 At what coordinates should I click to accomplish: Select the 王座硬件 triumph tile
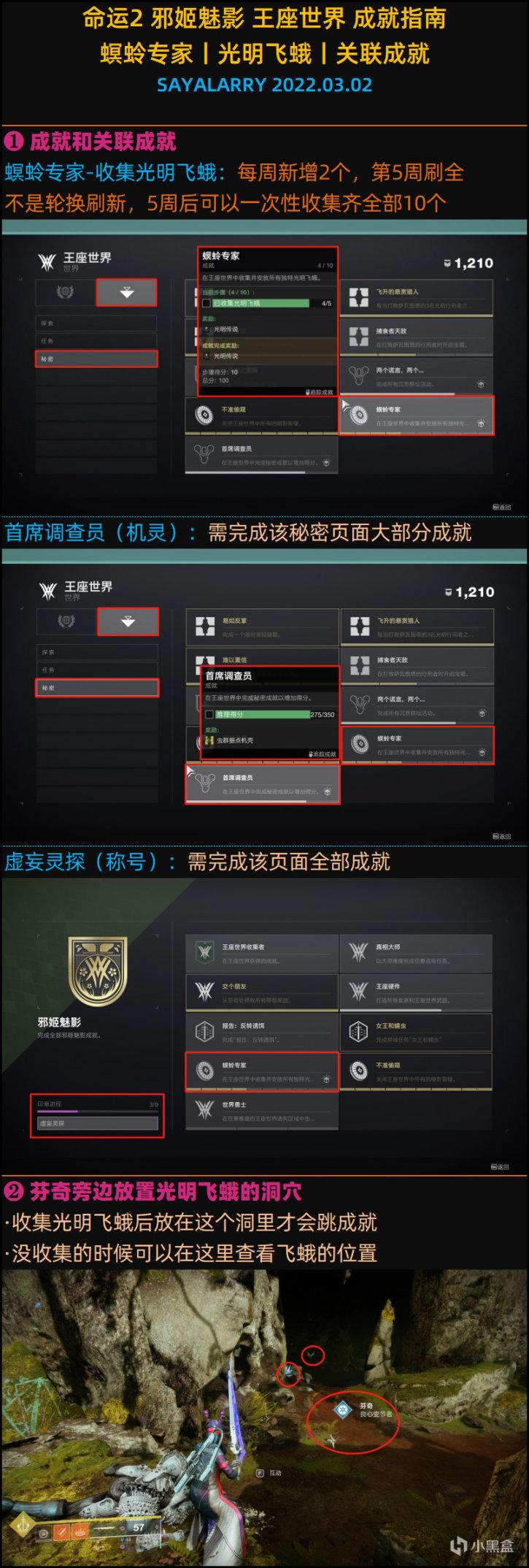pyautogui.click(x=416, y=993)
